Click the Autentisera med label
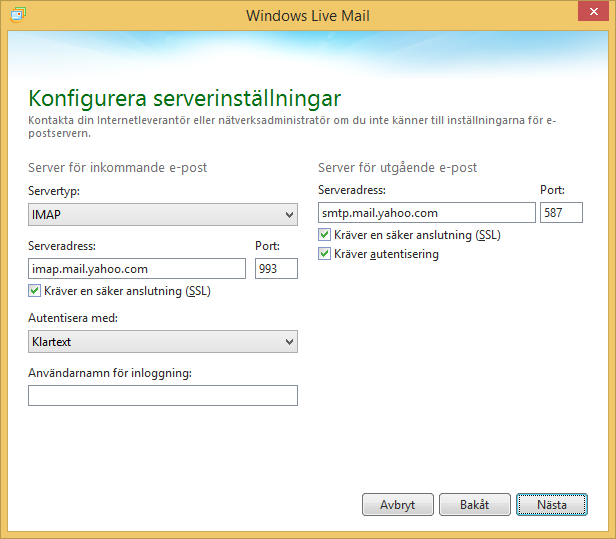The height and width of the screenshot is (539, 616). (x=73, y=318)
